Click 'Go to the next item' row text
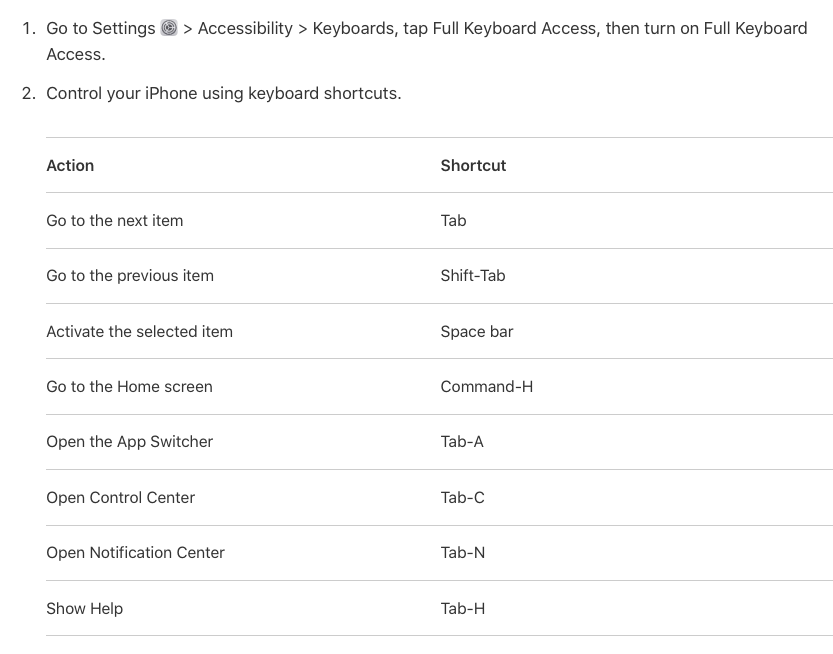The width and height of the screenshot is (833, 654). [x=114, y=220]
